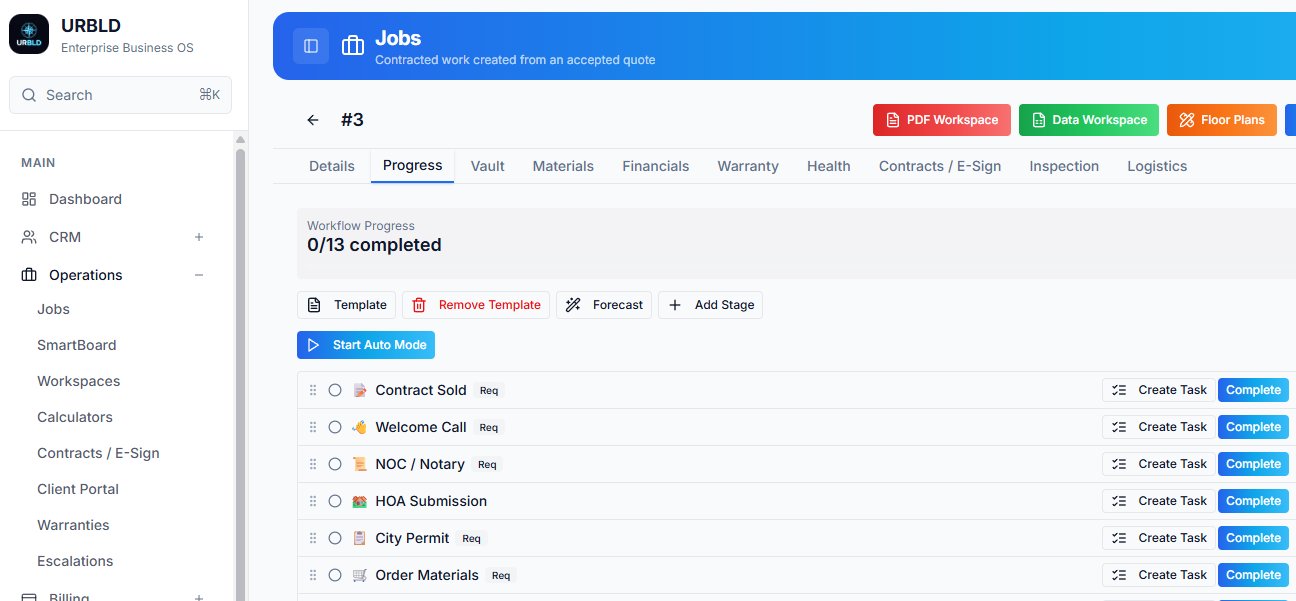Create a task for HOA Submission
Image resolution: width=1296 pixels, height=601 pixels.
(1159, 501)
